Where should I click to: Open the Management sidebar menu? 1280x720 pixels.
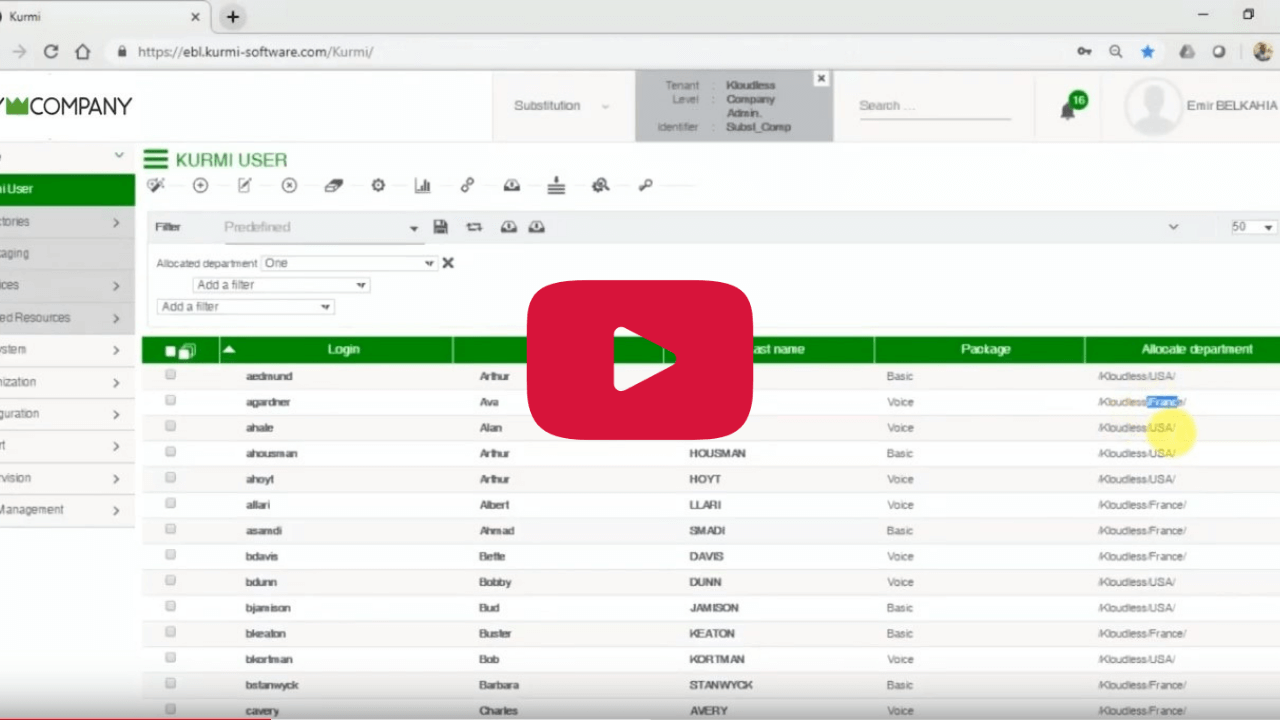(x=67, y=510)
